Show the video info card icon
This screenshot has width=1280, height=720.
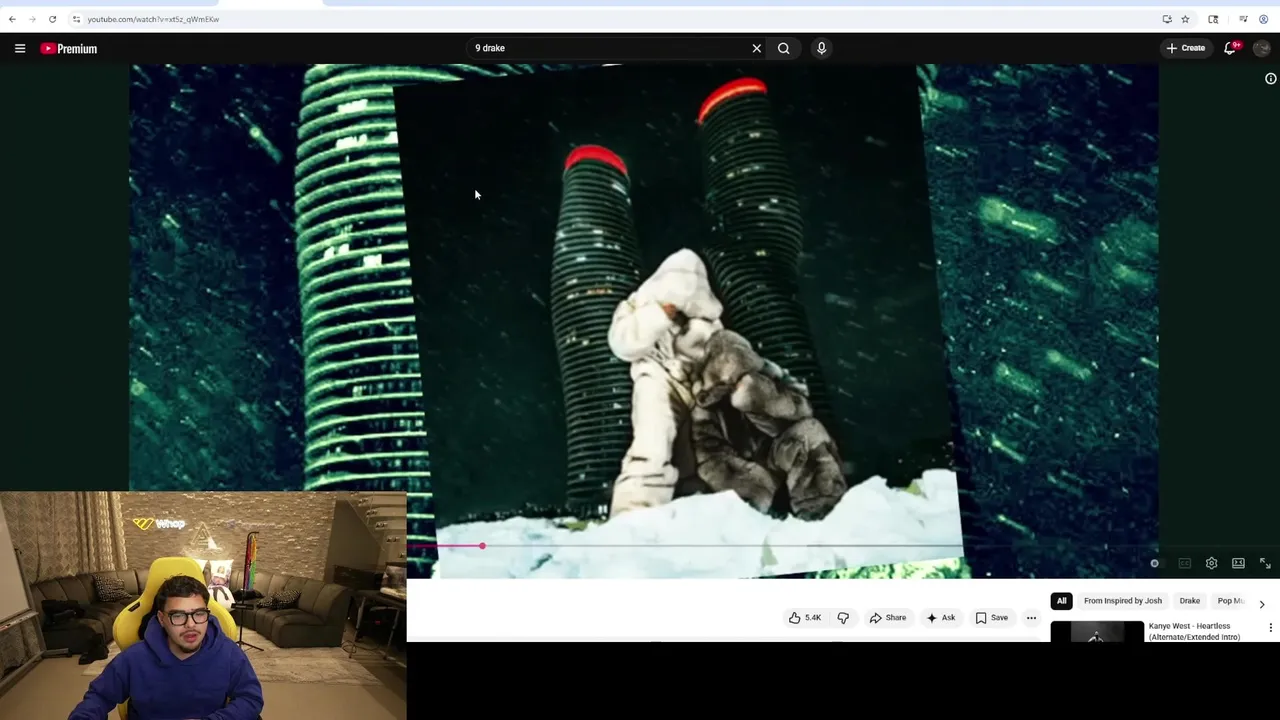point(1271,78)
